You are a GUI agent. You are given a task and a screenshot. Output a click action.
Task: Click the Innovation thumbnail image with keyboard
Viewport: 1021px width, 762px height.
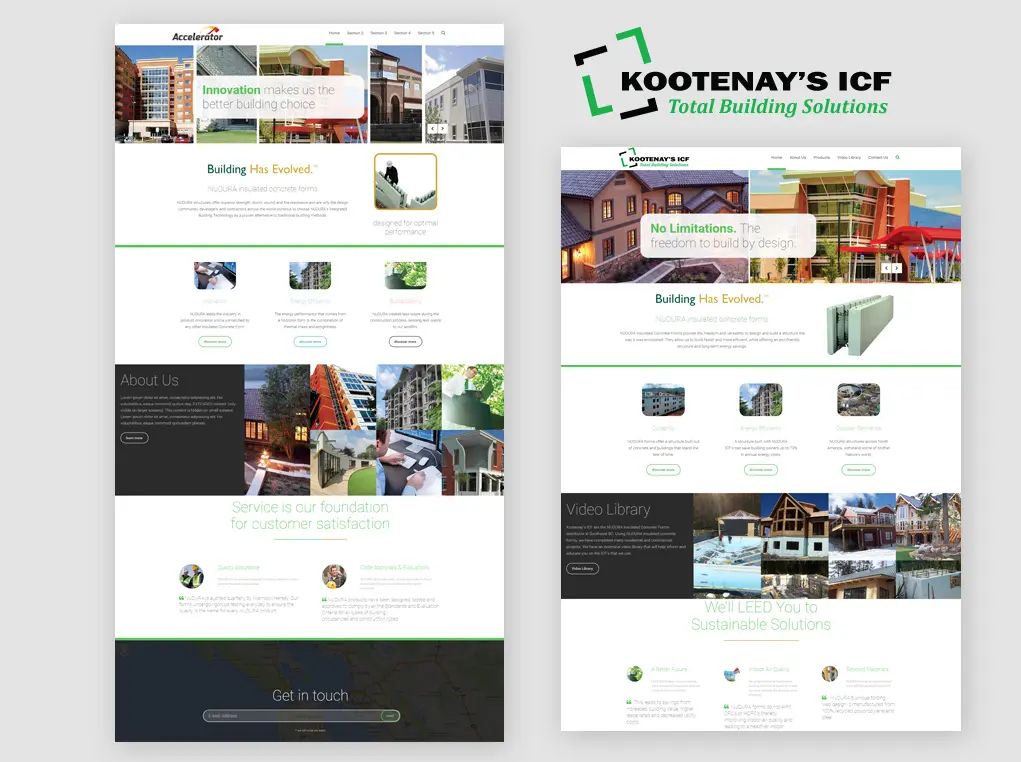(215, 275)
